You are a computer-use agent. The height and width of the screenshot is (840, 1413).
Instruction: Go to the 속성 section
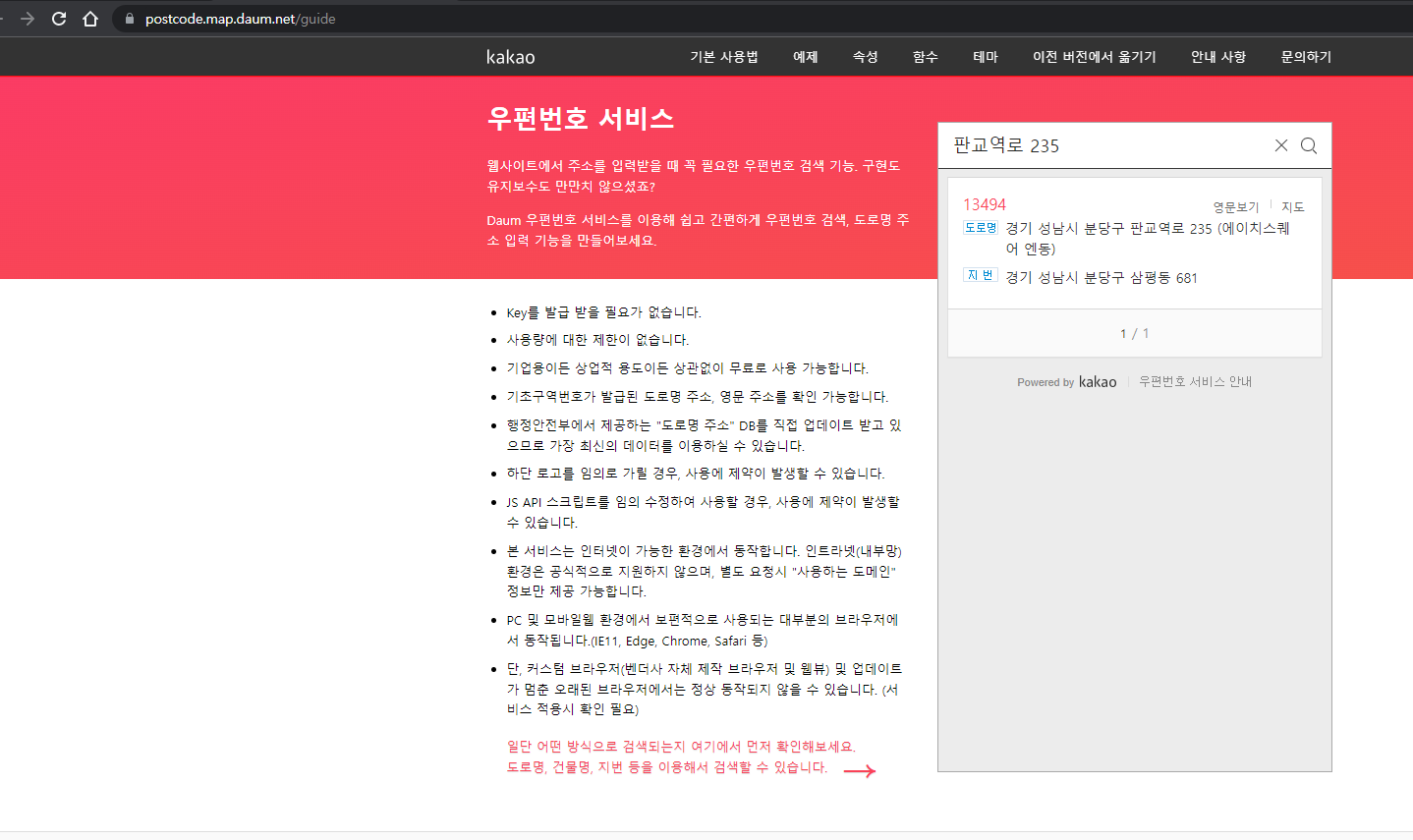[x=866, y=57]
